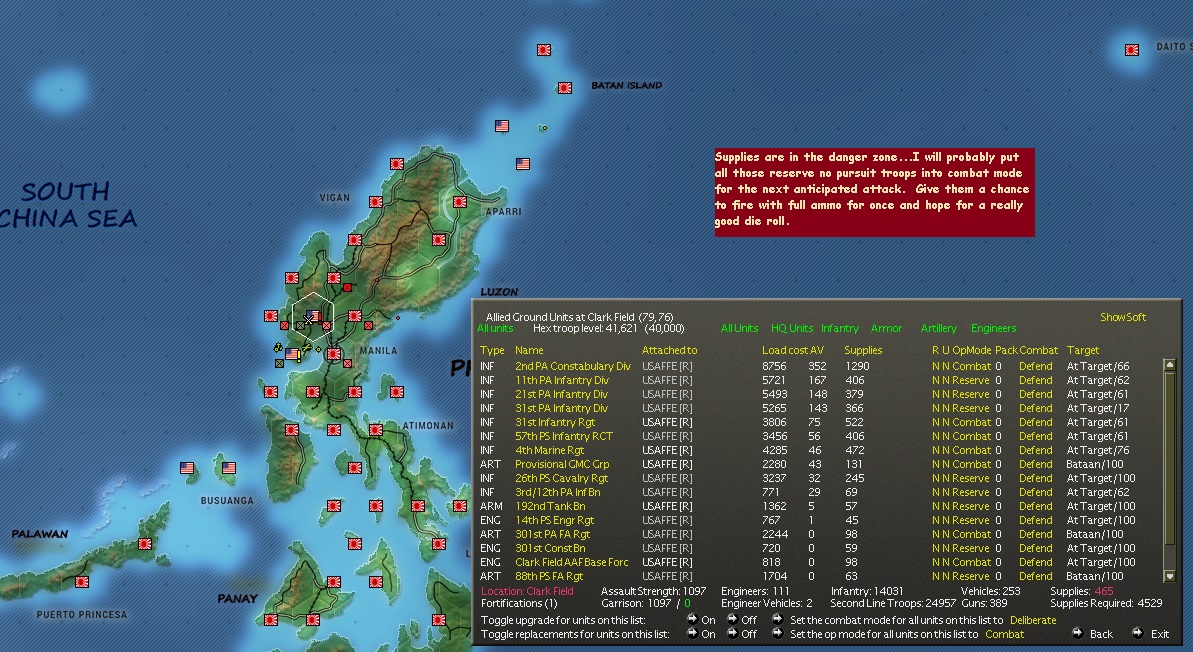Select the US flag with yellow exclamation mark
The image size is (1193, 652).
point(292,354)
